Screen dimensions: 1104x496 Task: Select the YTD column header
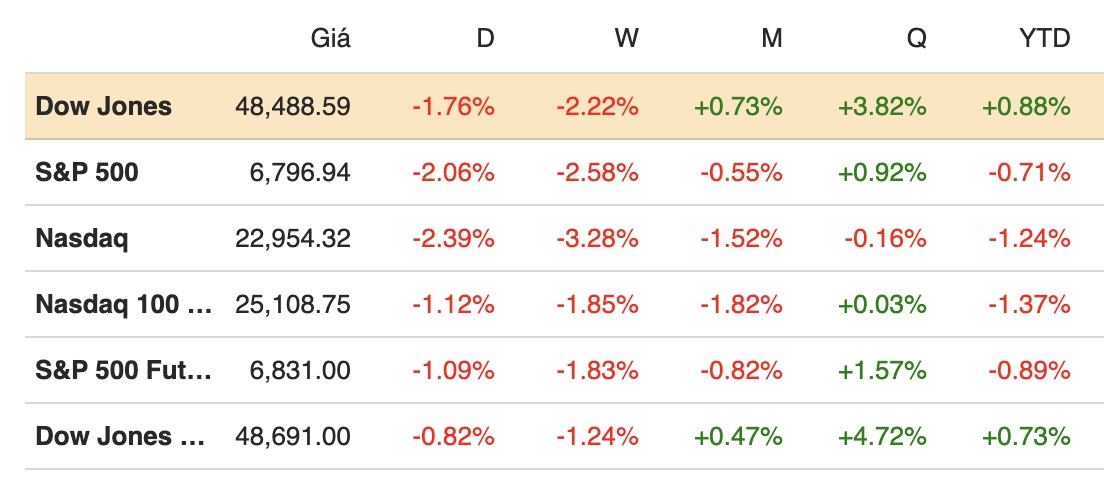coord(1044,39)
